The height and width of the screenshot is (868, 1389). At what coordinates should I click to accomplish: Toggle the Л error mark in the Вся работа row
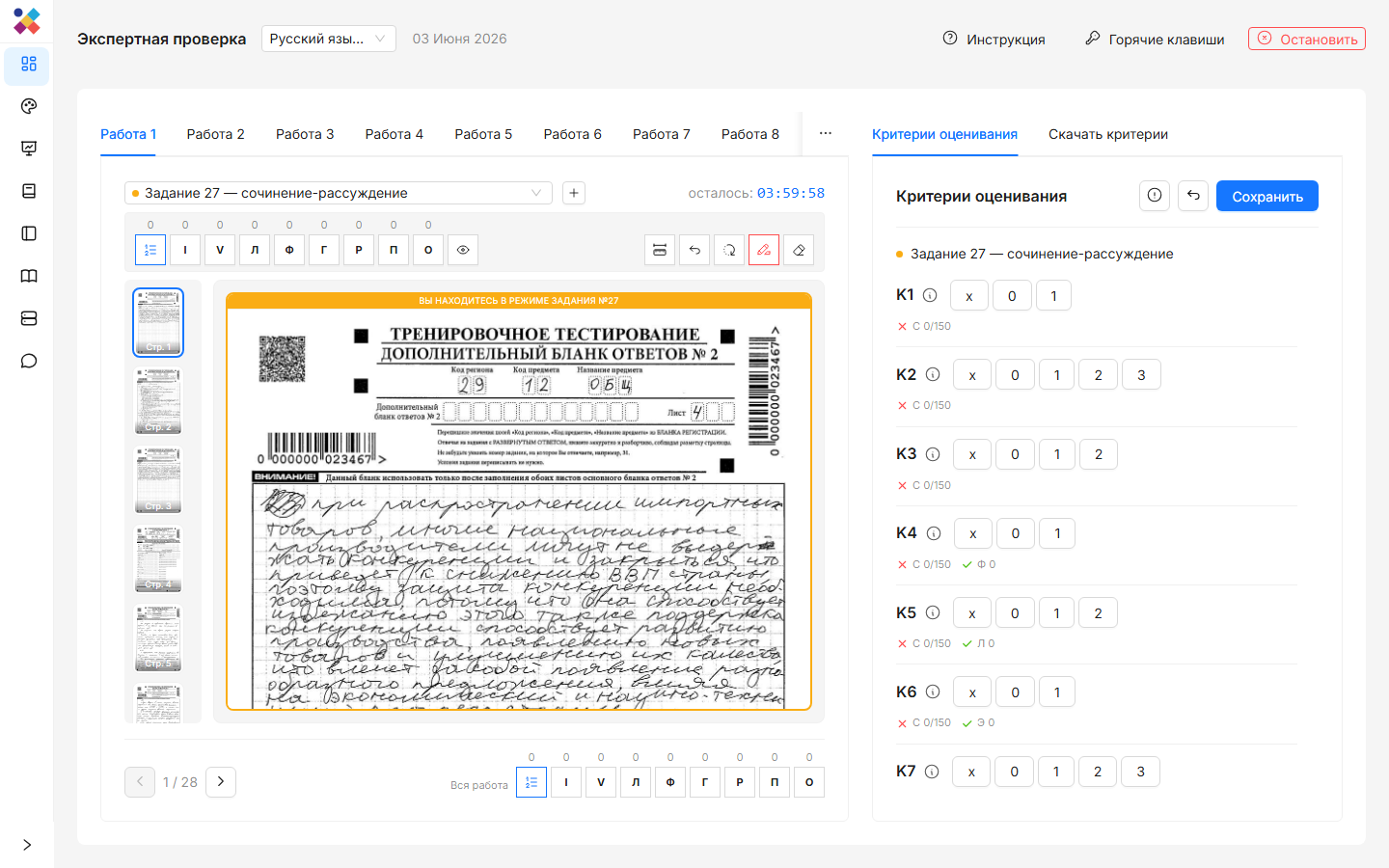tap(636, 782)
